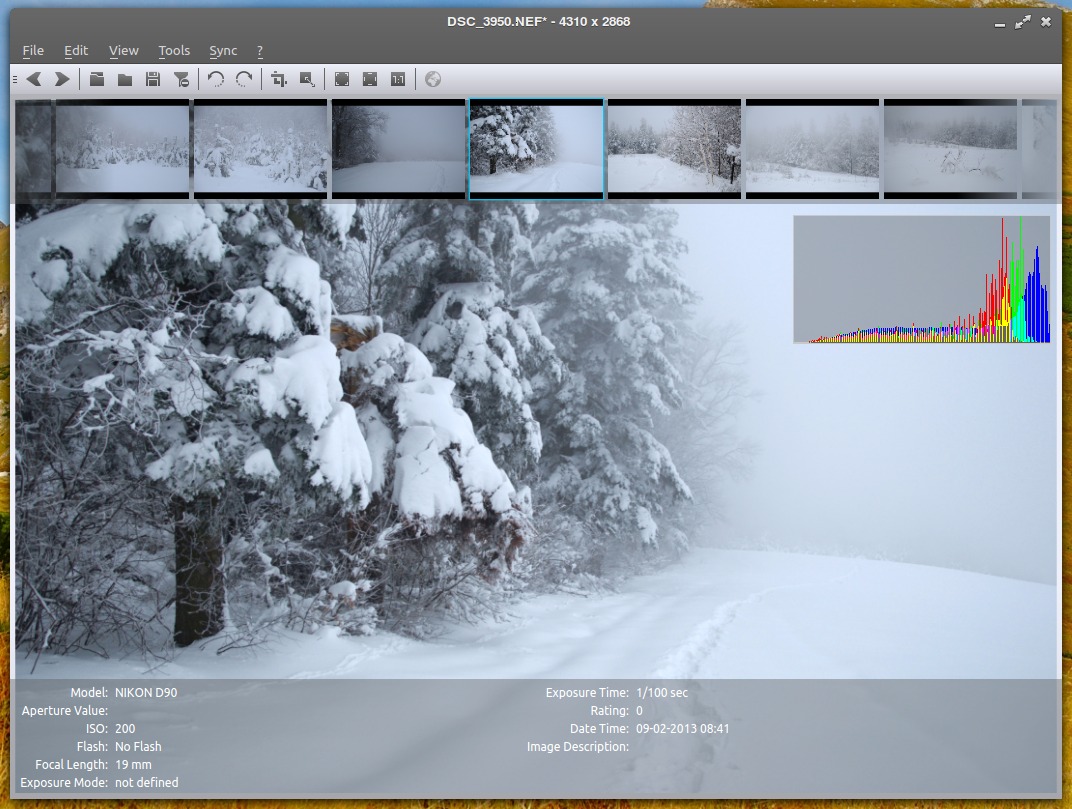The width and height of the screenshot is (1072, 809).
Task: Select the Crop tool
Action: (x=278, y=79)
